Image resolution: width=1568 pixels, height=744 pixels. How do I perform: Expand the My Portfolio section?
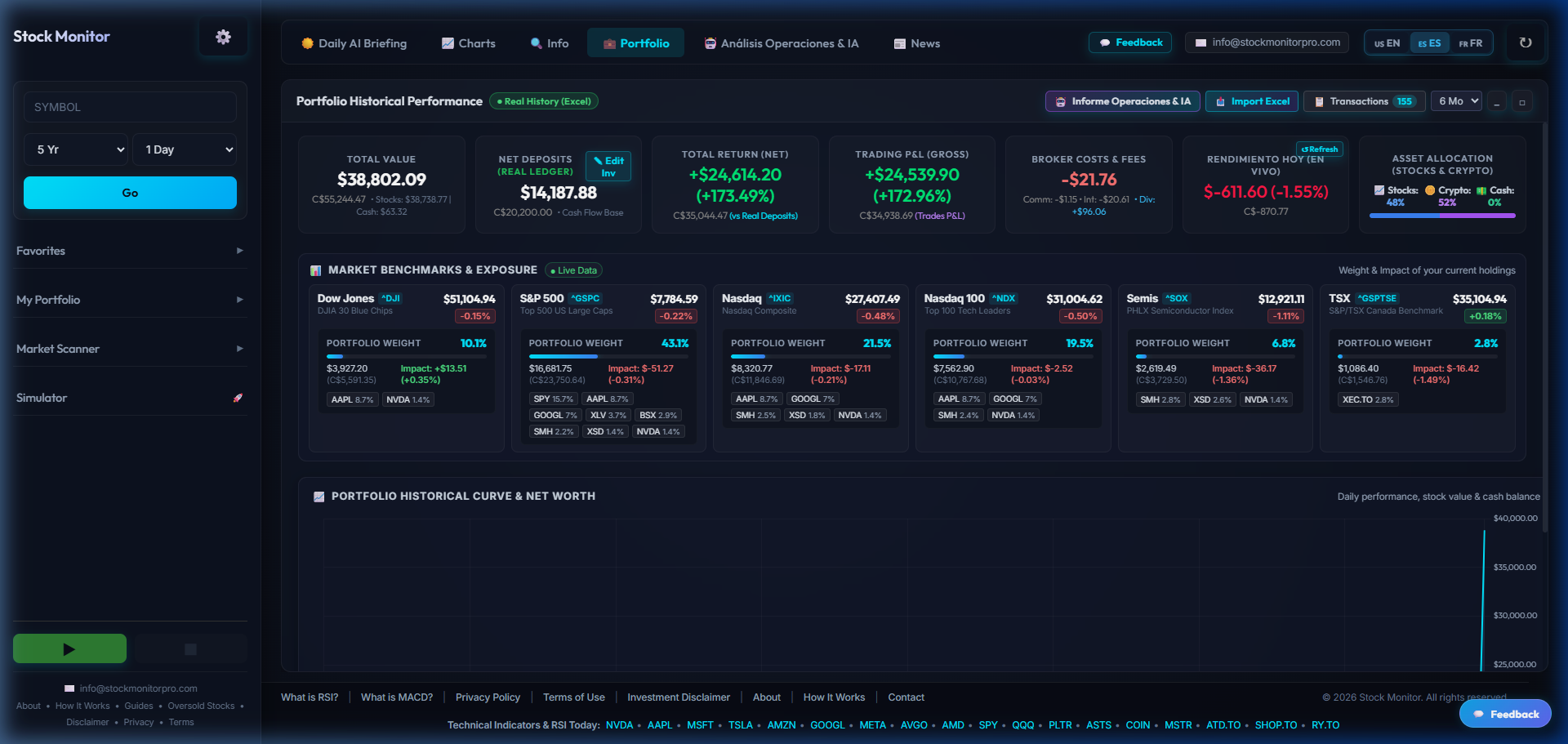[x=130, y=300]
